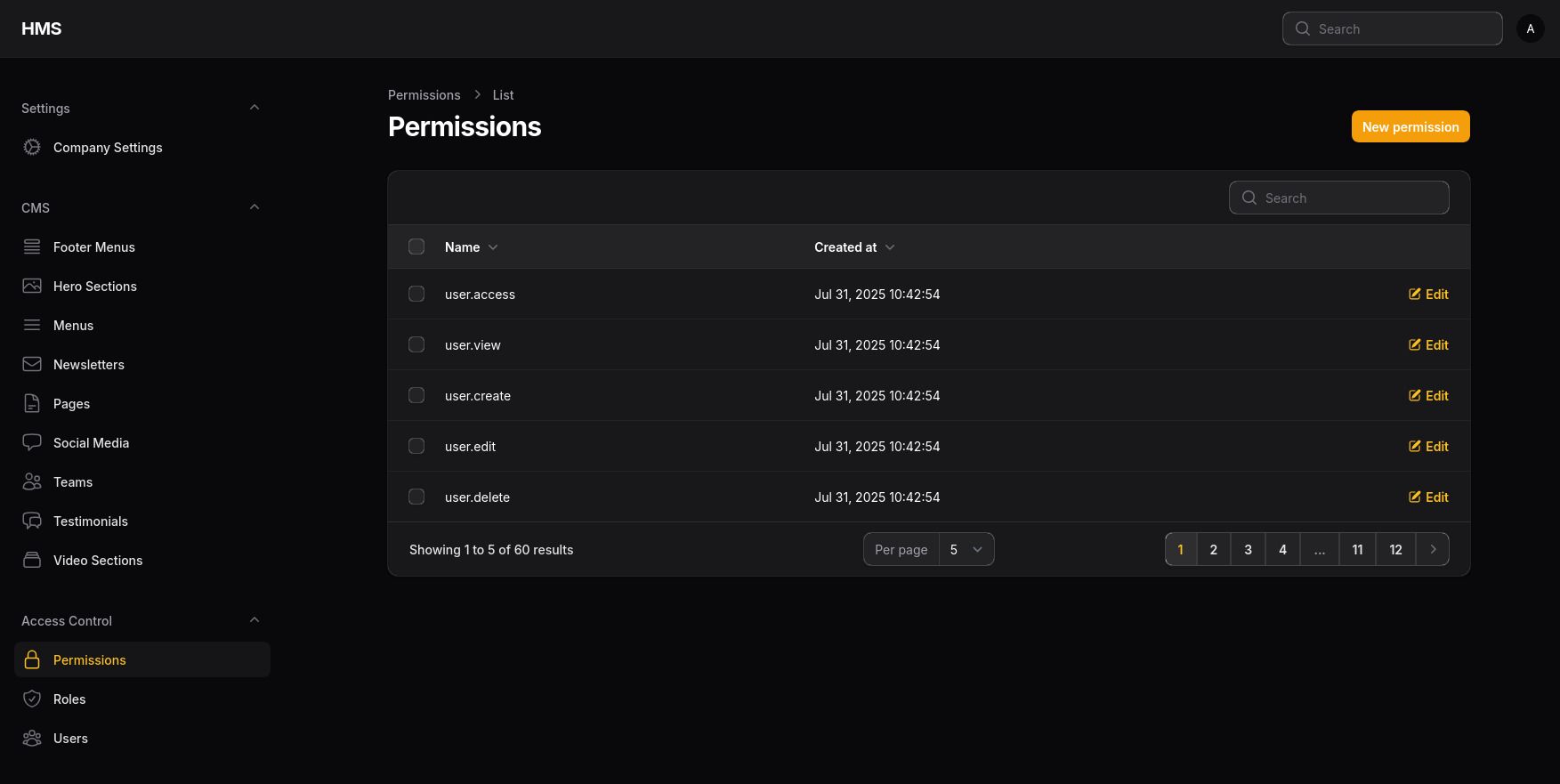Screen dimensions: 1560x784
Task: Jump to page 12 of results
Action: 1395,549
